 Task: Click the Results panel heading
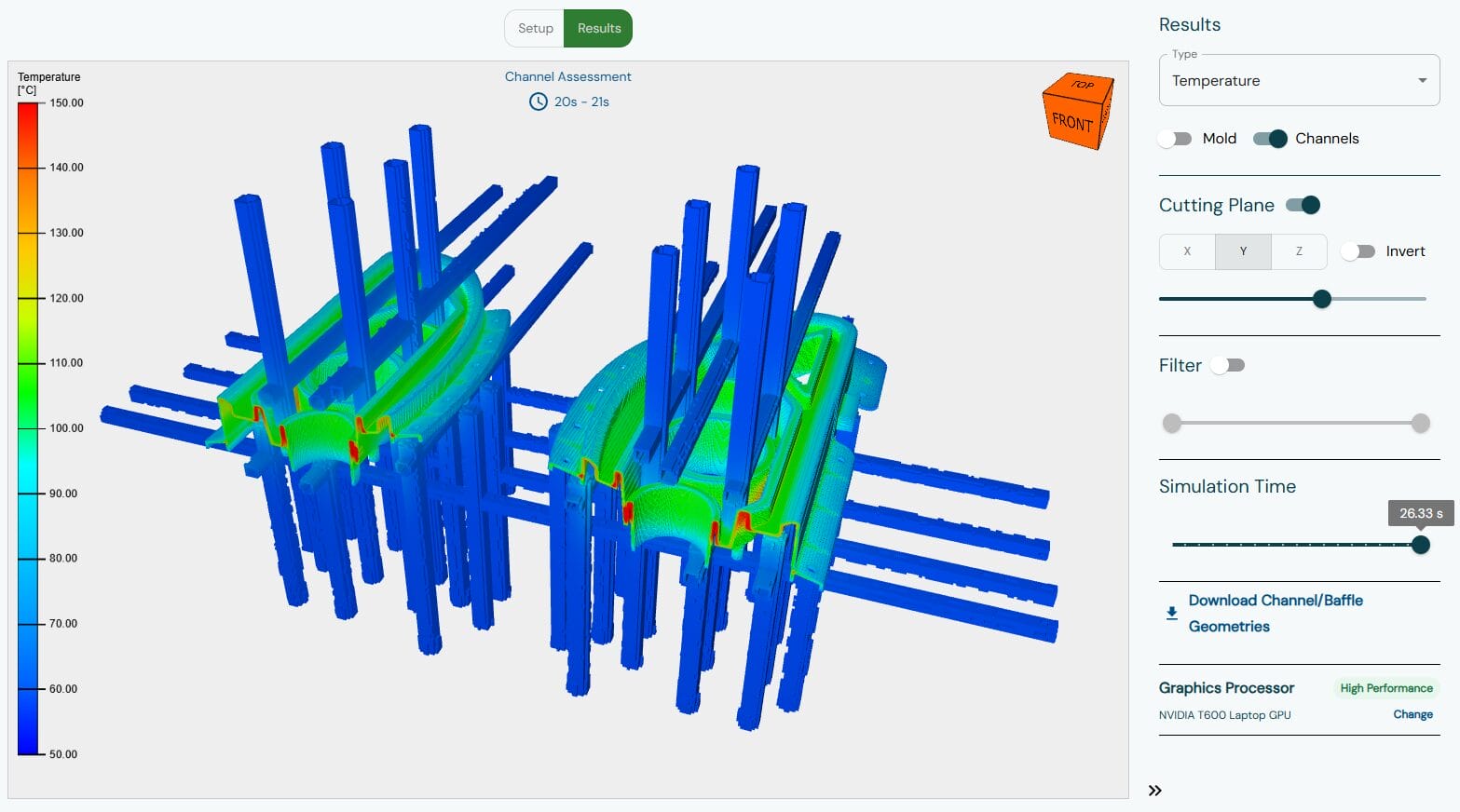click(1189, 25)
